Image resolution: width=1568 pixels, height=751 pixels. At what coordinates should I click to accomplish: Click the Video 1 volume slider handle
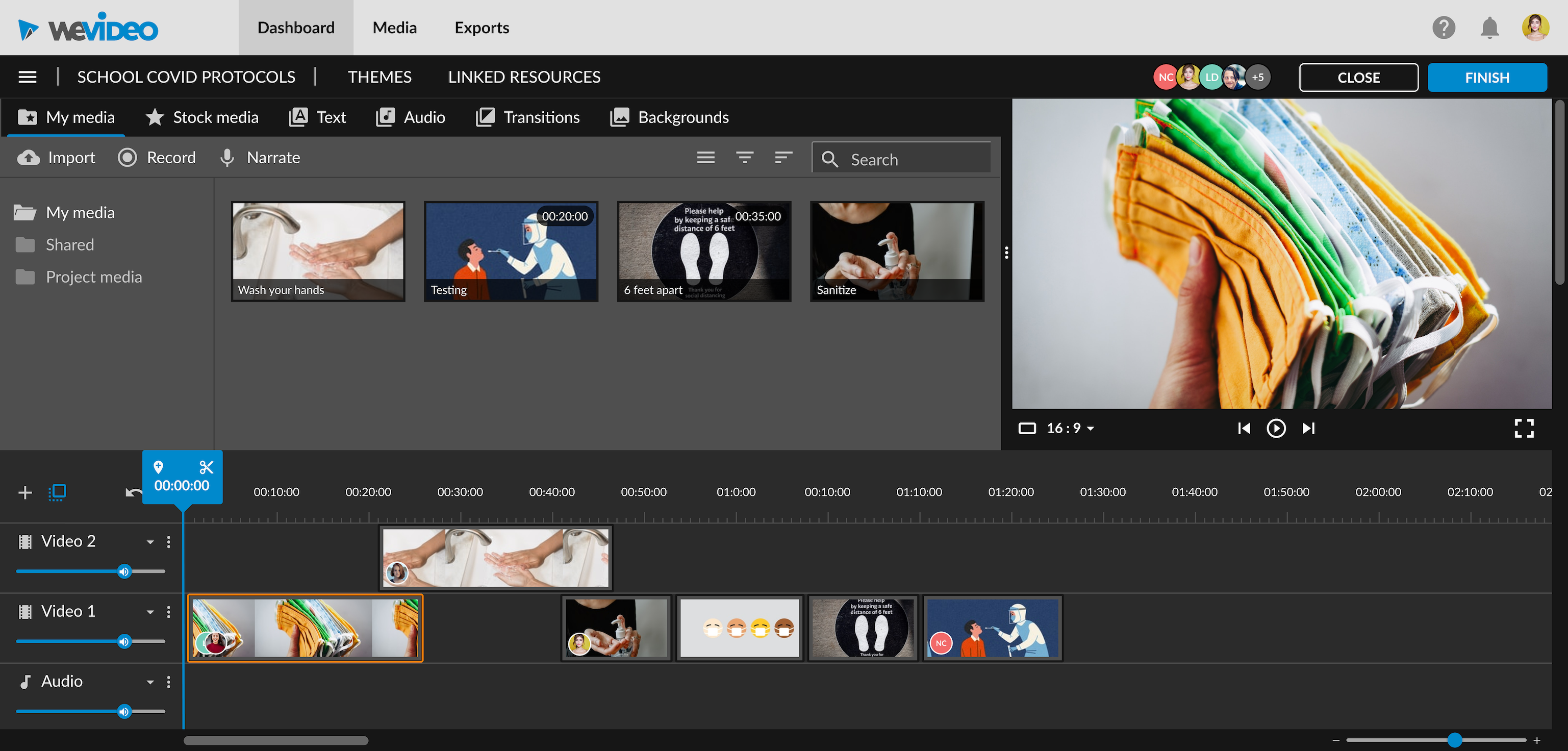[x=124, y=641]
